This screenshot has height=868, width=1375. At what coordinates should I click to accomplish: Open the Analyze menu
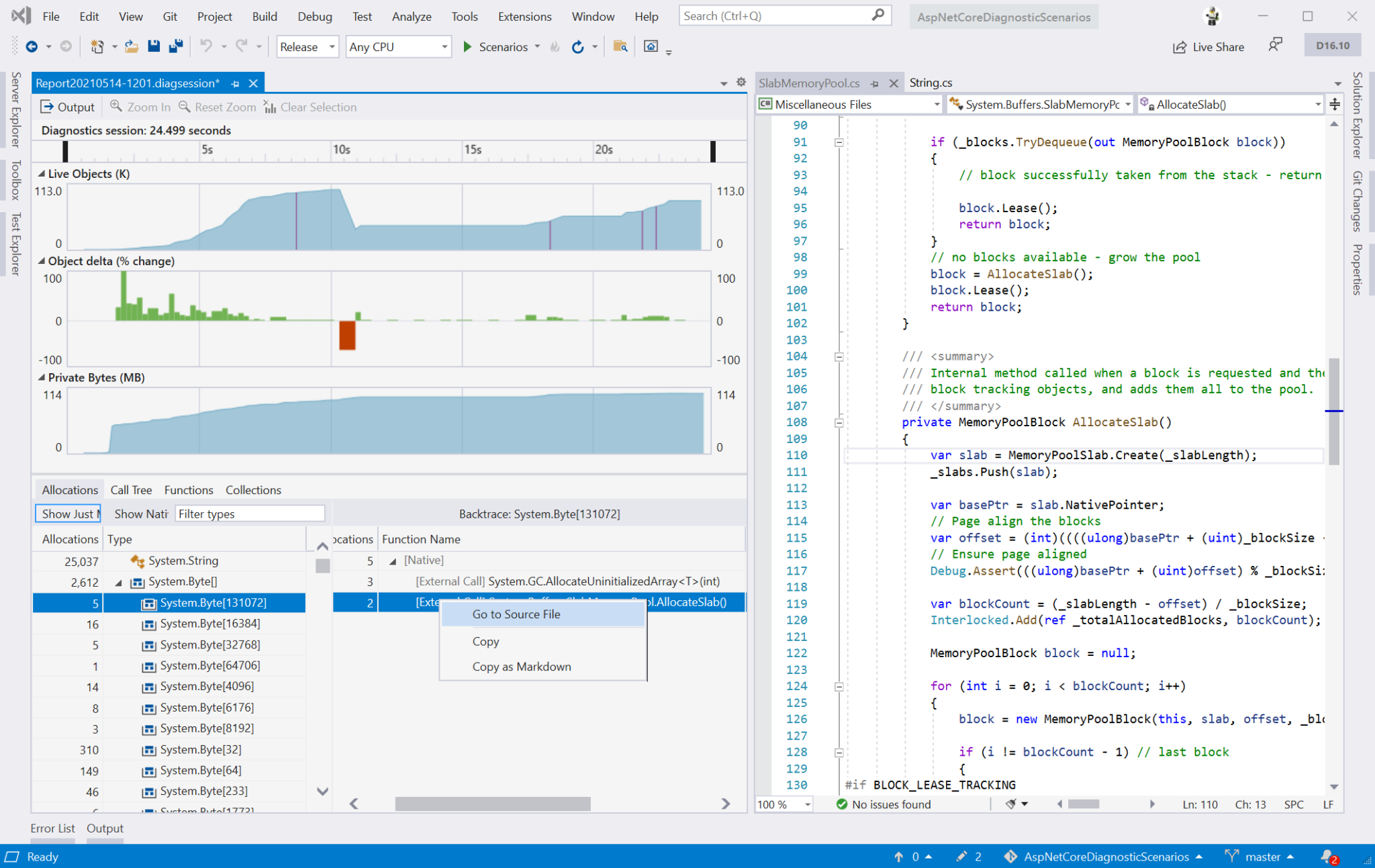412,16
